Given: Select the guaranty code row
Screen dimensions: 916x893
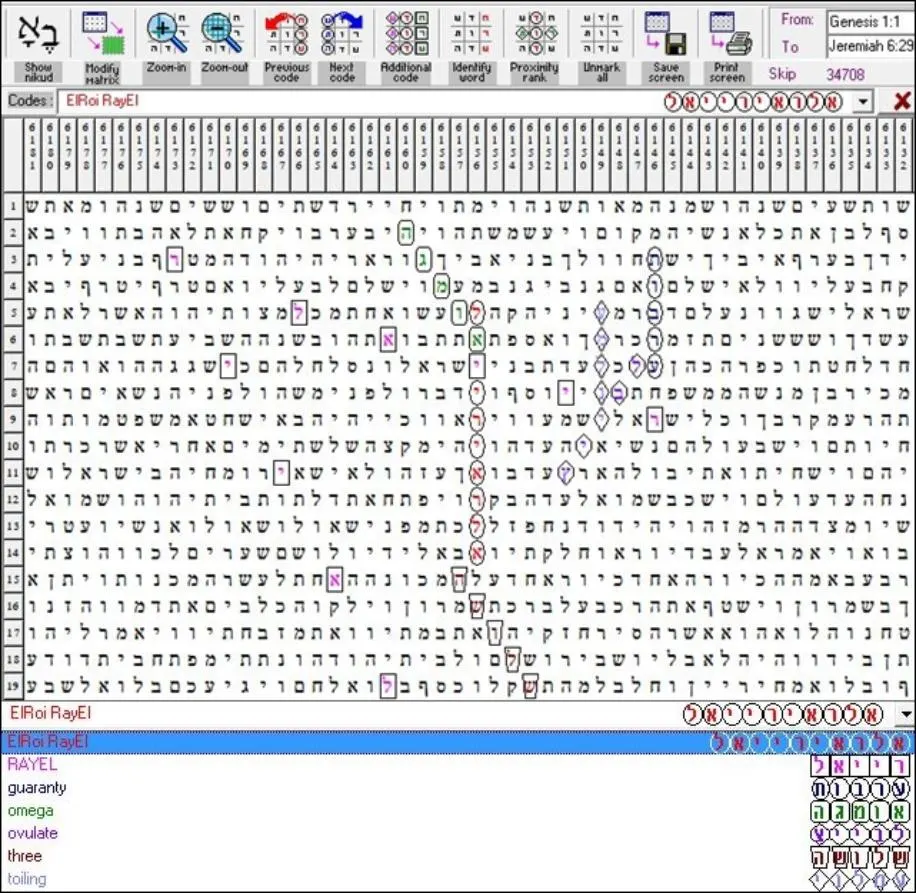Looking at the screenshot, I should click(458, 788).
